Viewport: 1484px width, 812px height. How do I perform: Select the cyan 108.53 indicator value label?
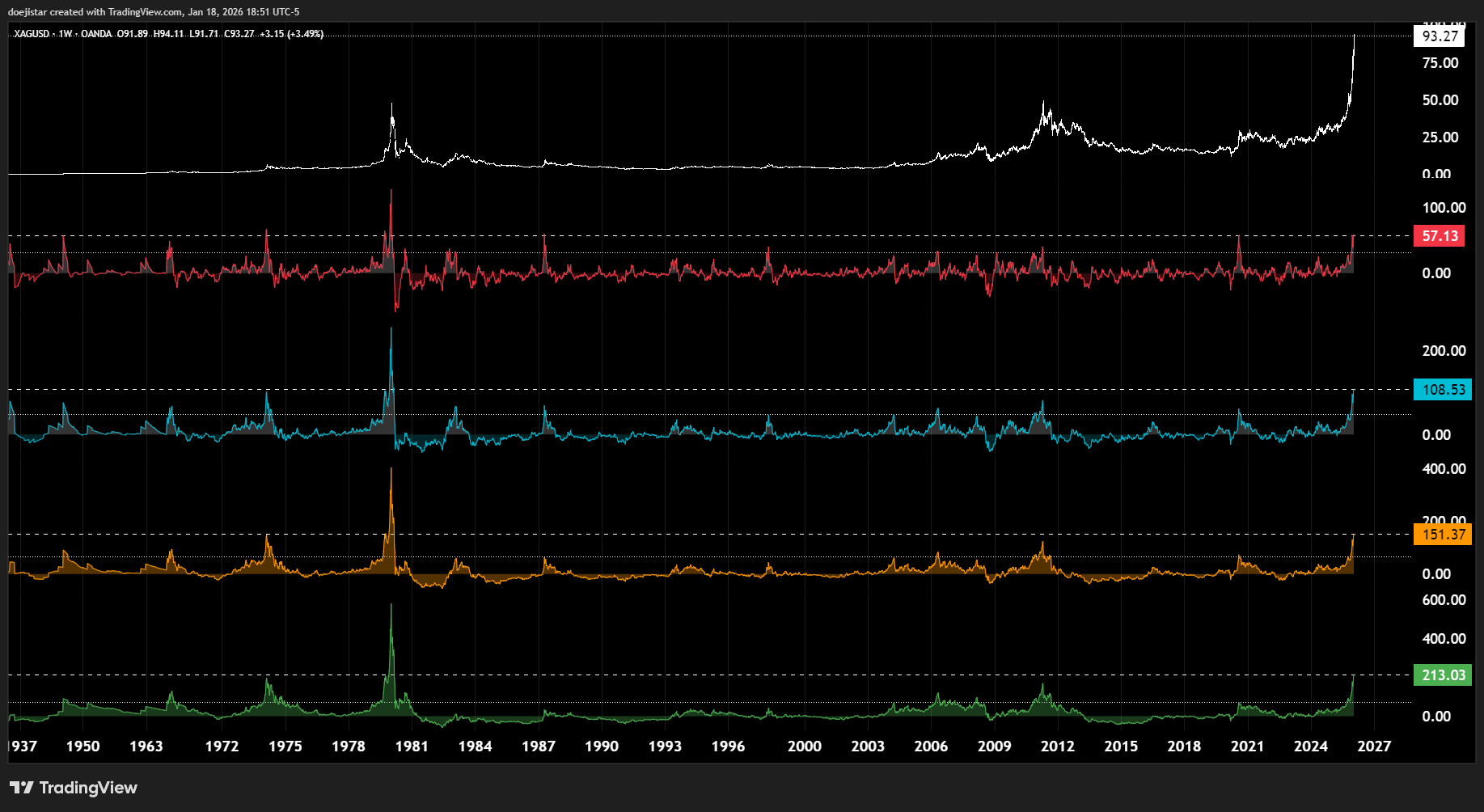click(1443, 390)
